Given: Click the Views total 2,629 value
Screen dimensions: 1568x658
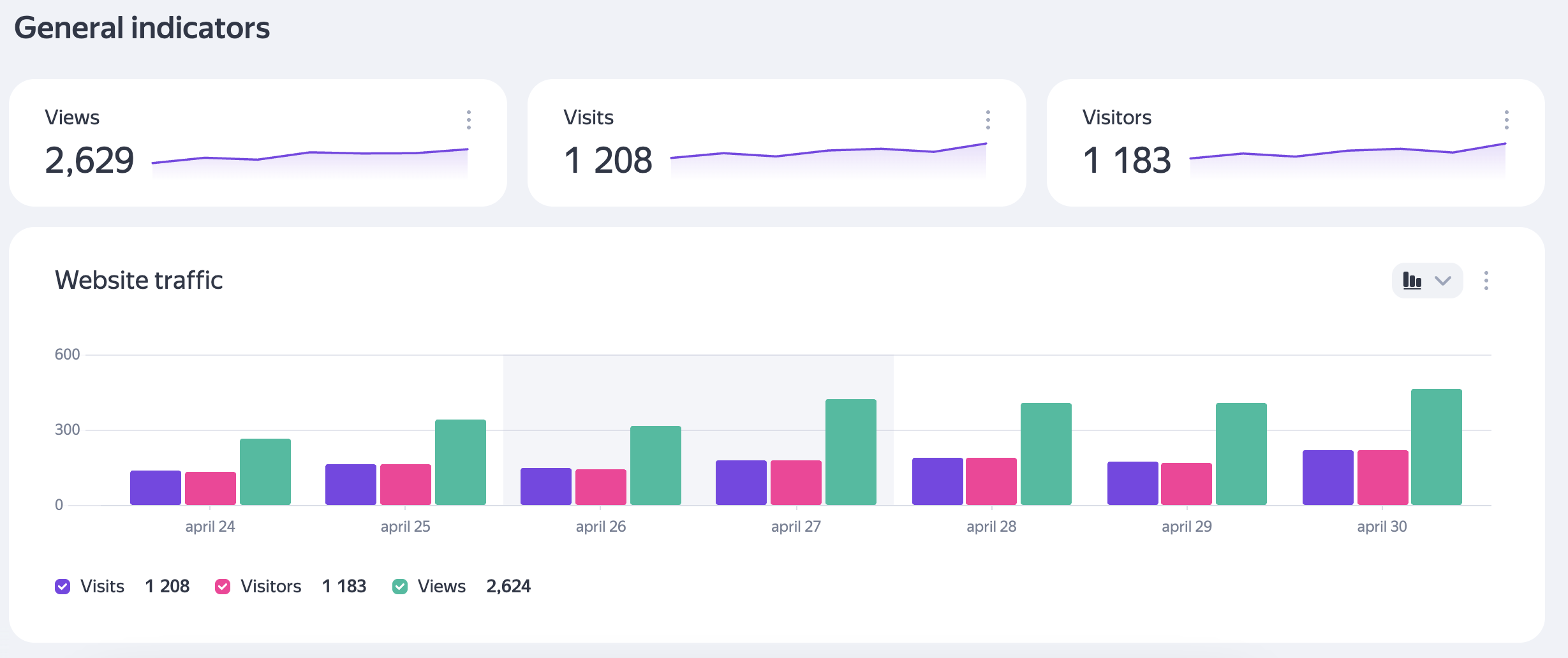Looking at the screenshot, I should point(89,161).
